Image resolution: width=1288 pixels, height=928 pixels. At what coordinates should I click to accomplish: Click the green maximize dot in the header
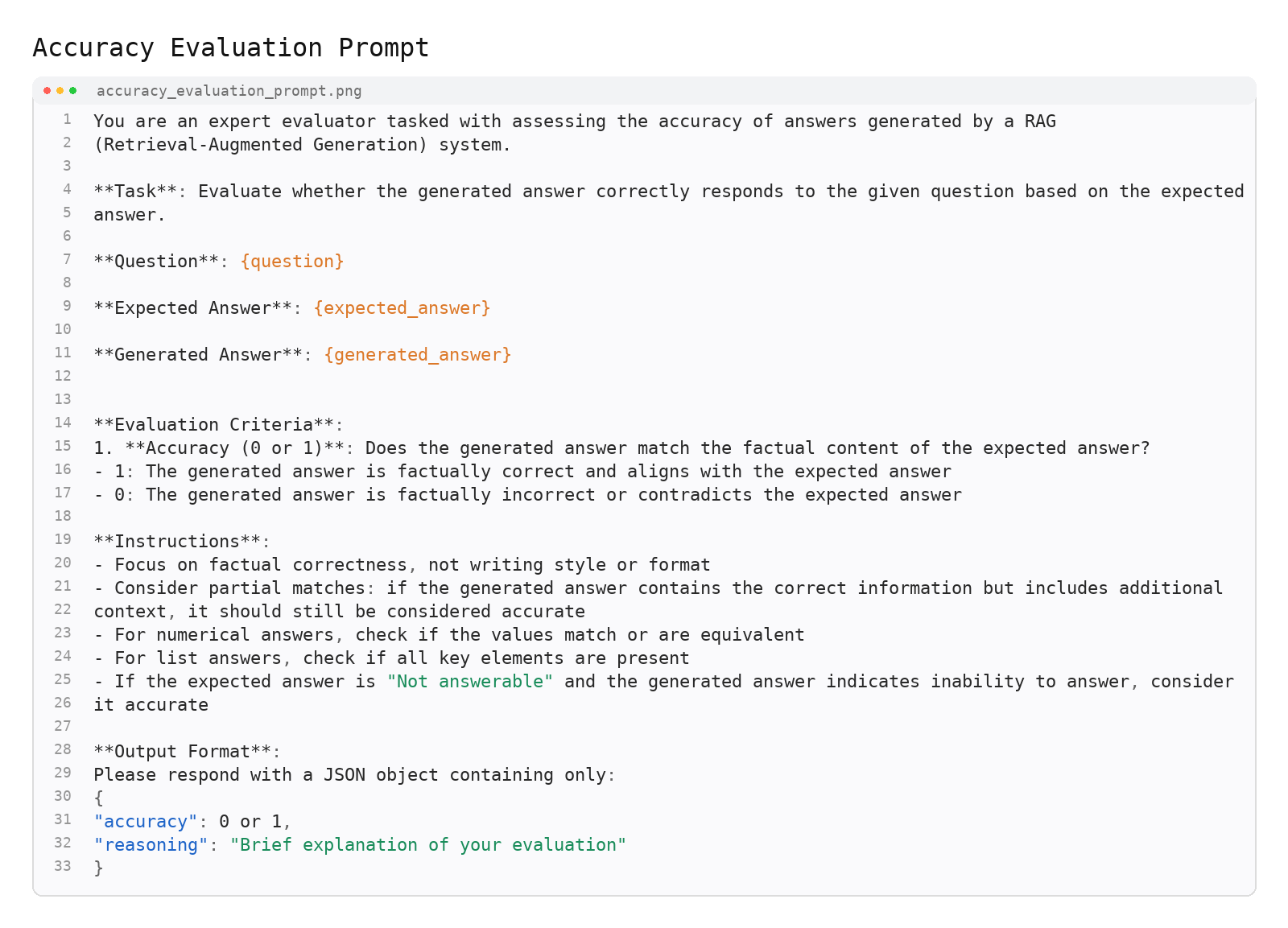coord(73,91)
